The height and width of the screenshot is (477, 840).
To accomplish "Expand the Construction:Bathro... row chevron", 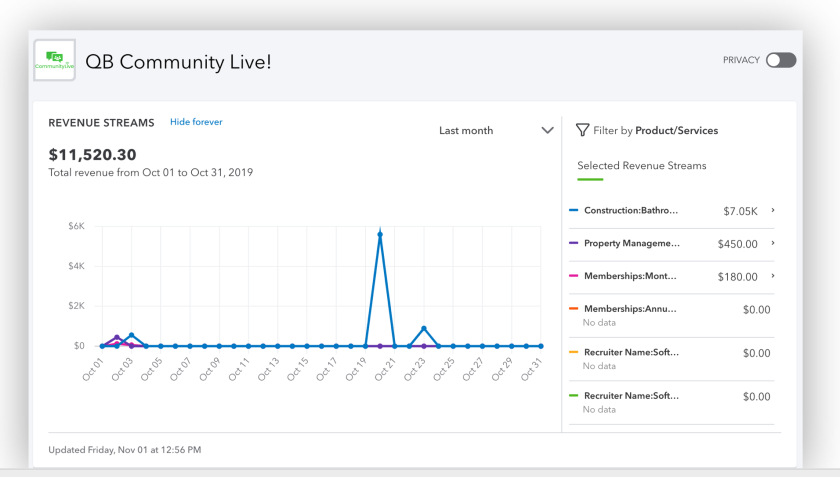I will [772, 210].
